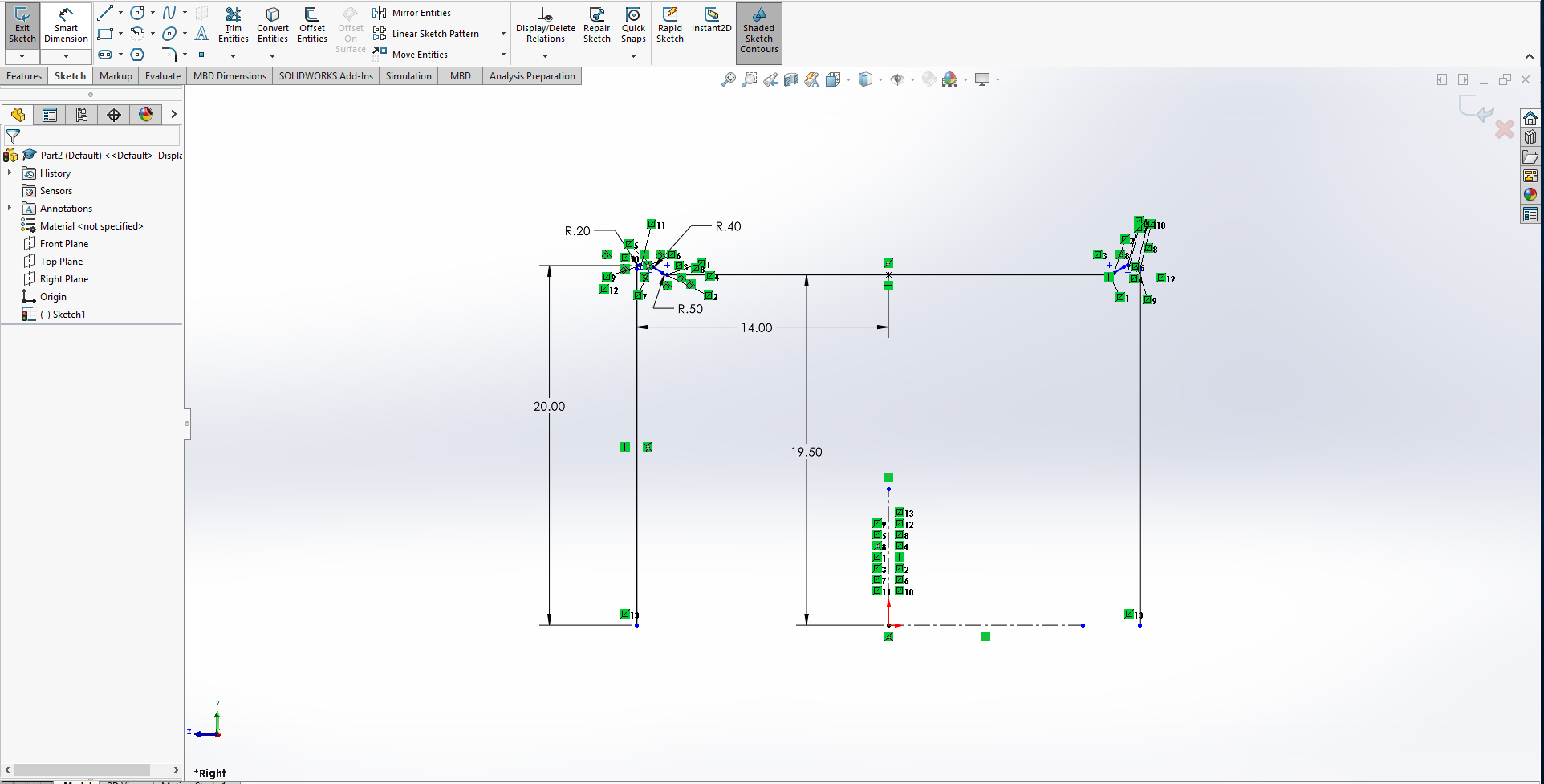
Task: Click Quick Snaps tool
Action: point(633,26)
